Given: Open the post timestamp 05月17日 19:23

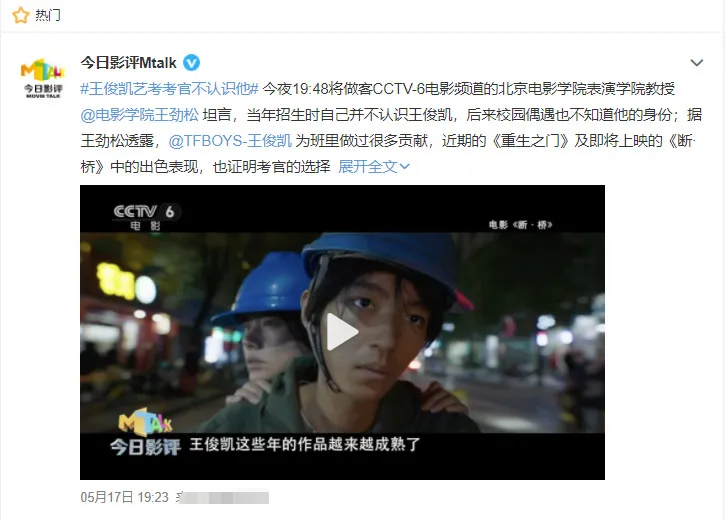Looking at the screenshot, I should point(124,497).
